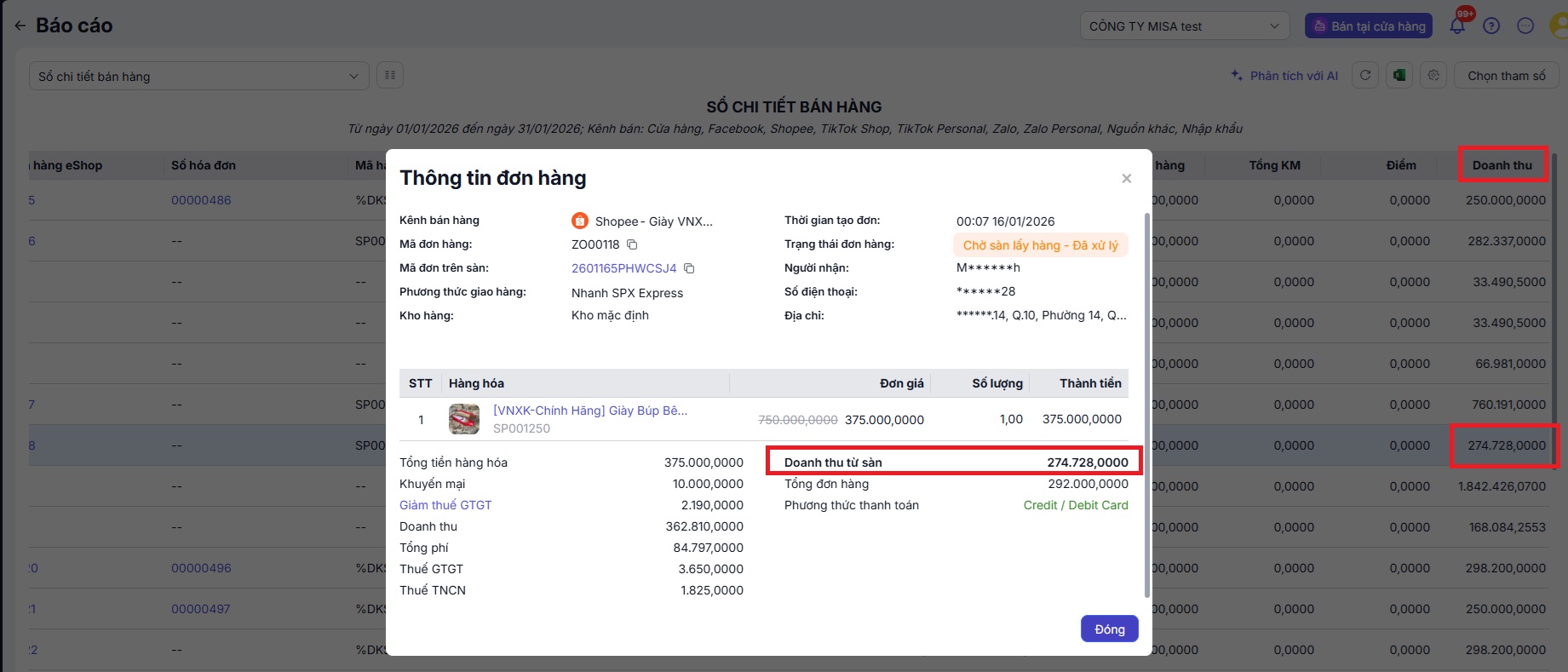Open the notifications bell
The width and height of the screenshot is (1568, 672).
point(1457,26)
